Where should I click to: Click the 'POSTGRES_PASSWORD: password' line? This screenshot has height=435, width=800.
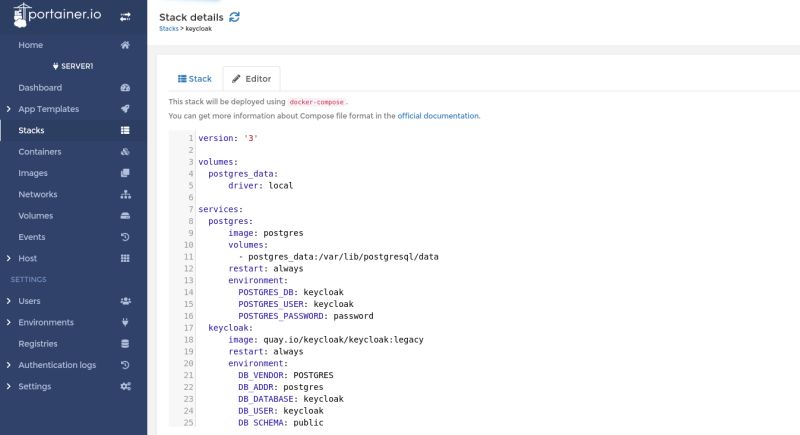pyautogui.click(x=306, y=316)
